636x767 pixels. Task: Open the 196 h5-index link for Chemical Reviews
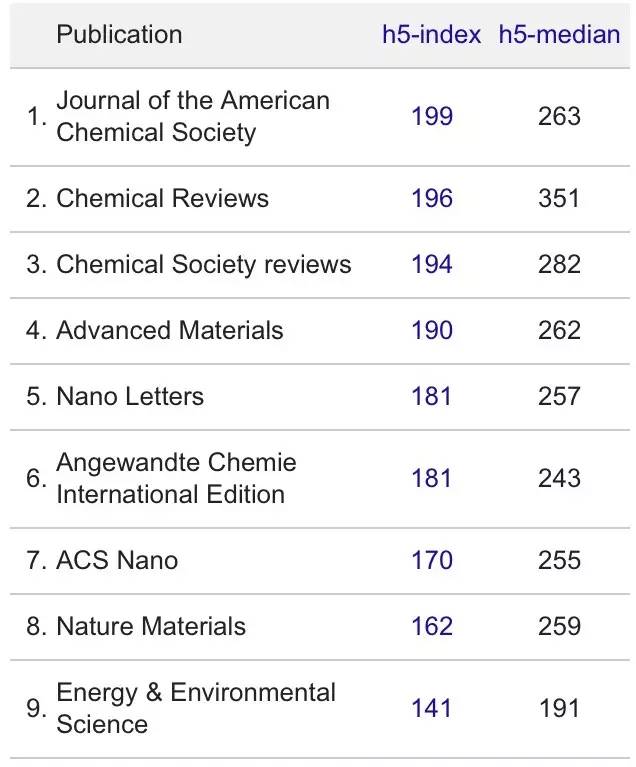click(x=431, y=199)
